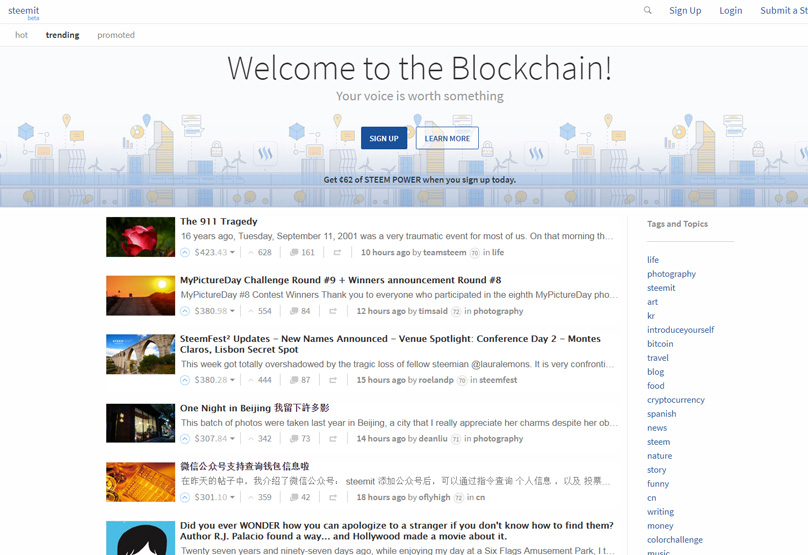Upvote the oflyhigh cn post
Screen dimensions: 808x555
tap(185, 498)
